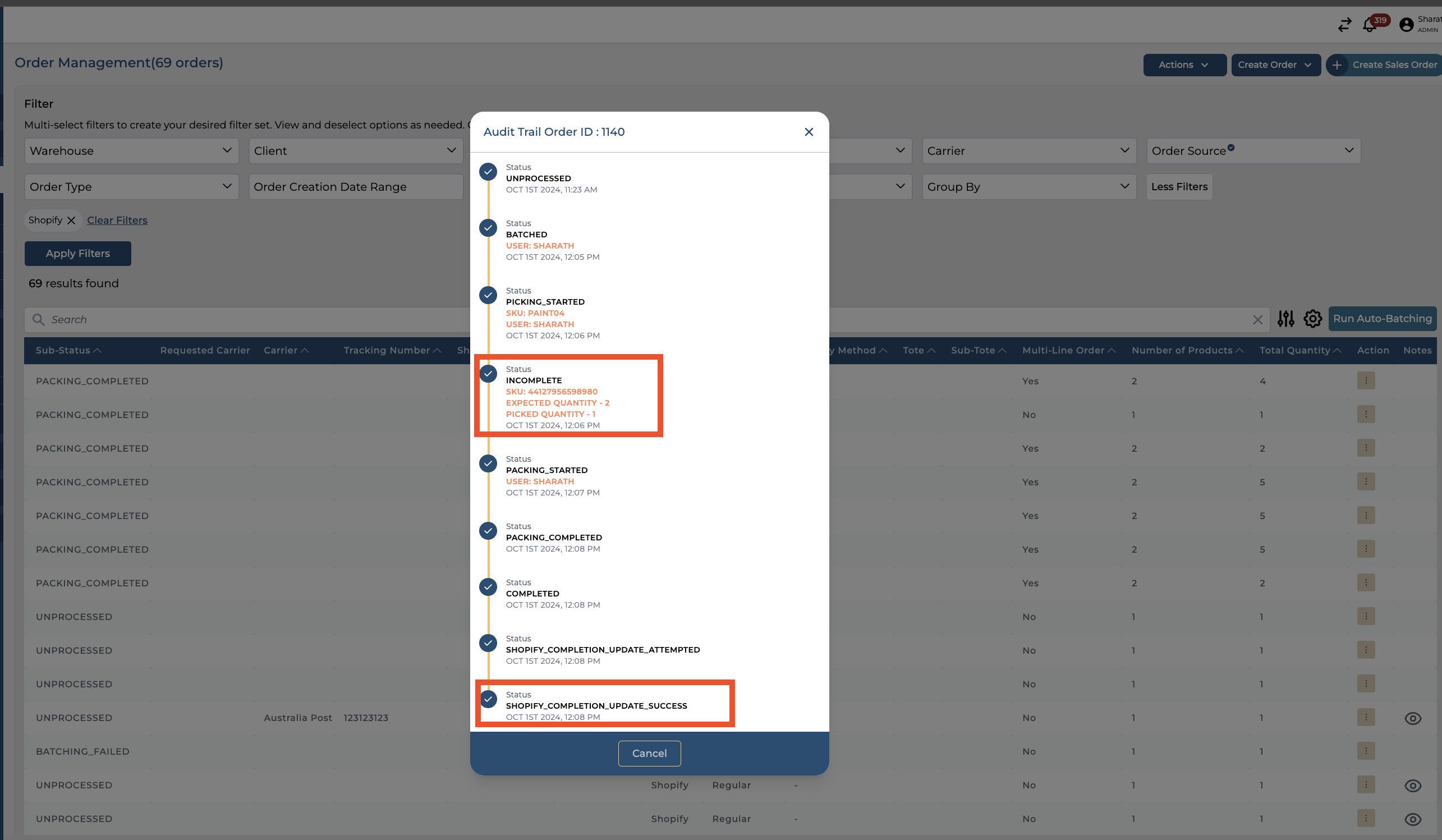Click the eye icon in the last row
Viewport: 1442px width, 840px height.
1412,819
